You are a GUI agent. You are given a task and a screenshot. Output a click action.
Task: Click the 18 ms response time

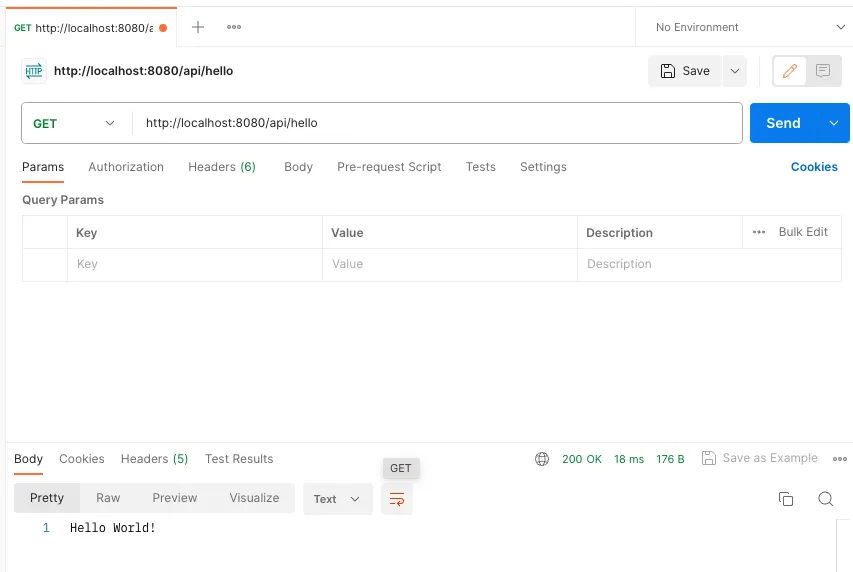coord(629,459)
